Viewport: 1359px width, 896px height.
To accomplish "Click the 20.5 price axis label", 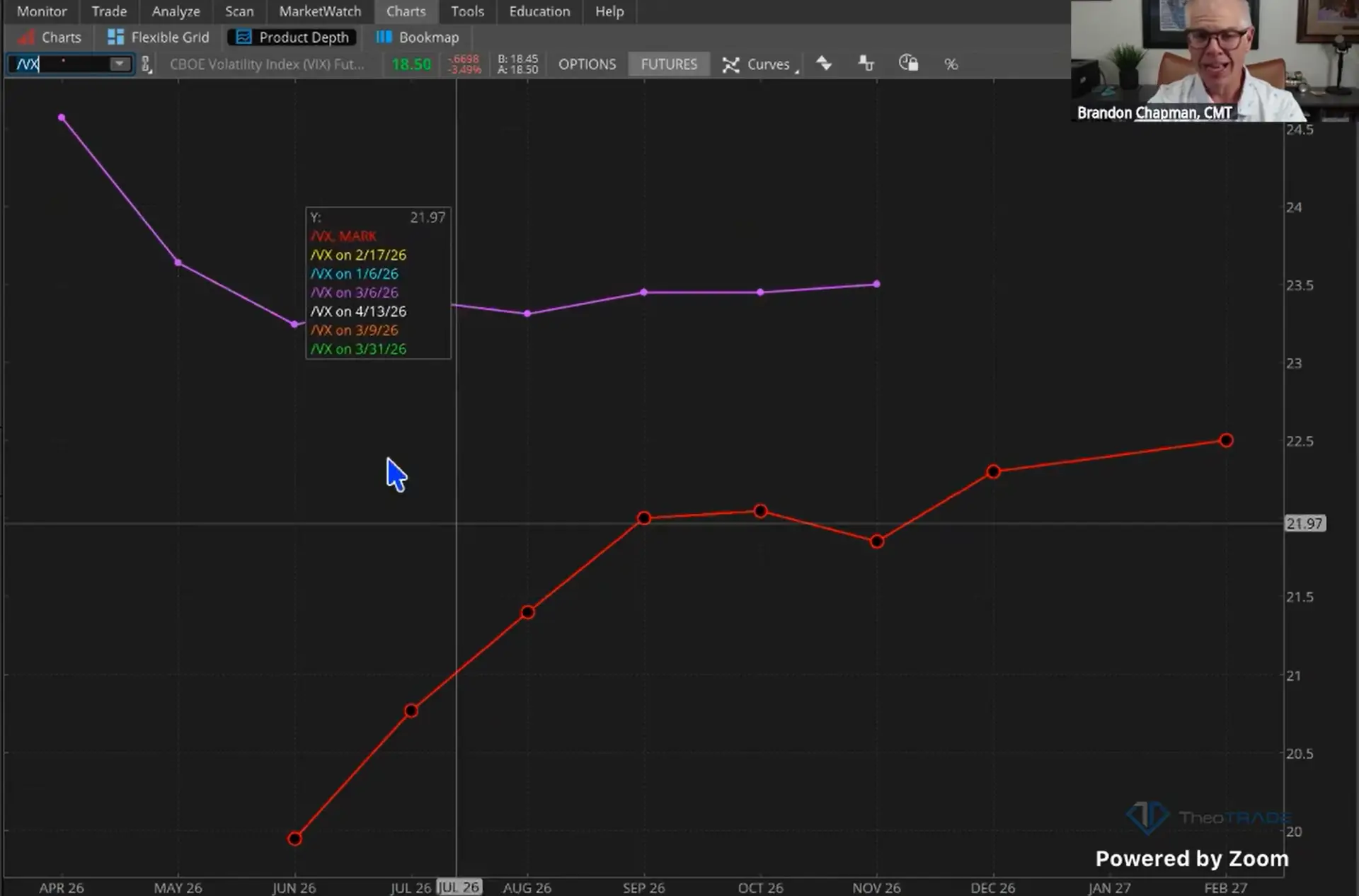I will pos(1300,754).
